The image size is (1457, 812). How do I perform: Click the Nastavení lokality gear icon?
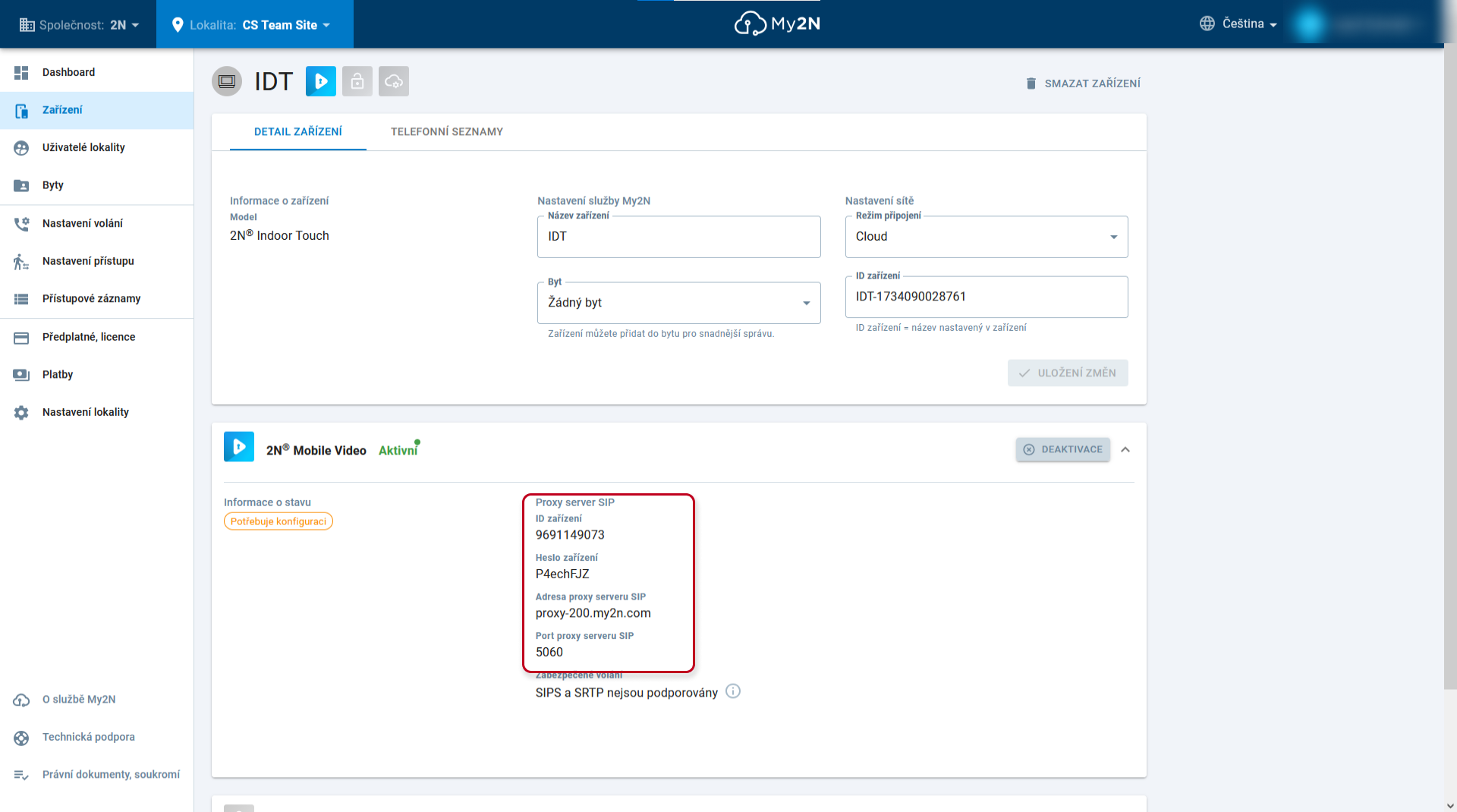[21, 413]
